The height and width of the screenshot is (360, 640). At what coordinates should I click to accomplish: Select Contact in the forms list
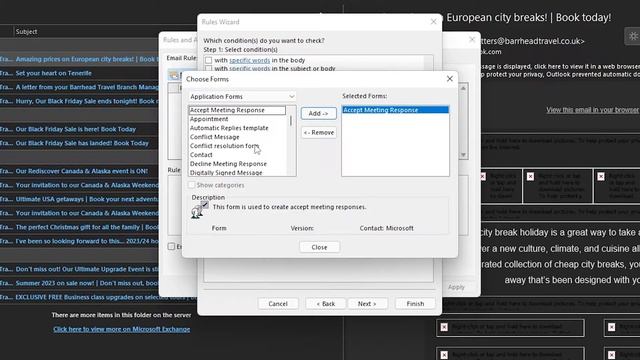(201, 155)
